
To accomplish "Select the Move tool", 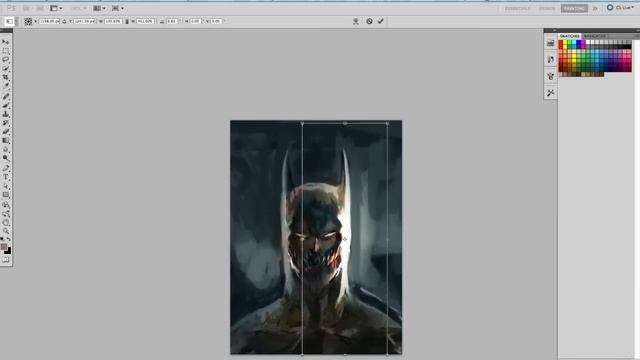I will pos(6,42).
